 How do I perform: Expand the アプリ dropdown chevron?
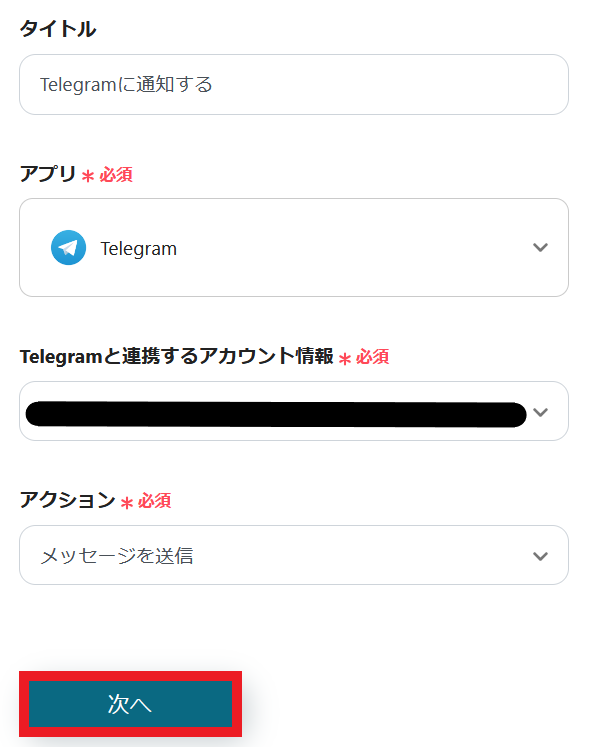click(541, 248)
